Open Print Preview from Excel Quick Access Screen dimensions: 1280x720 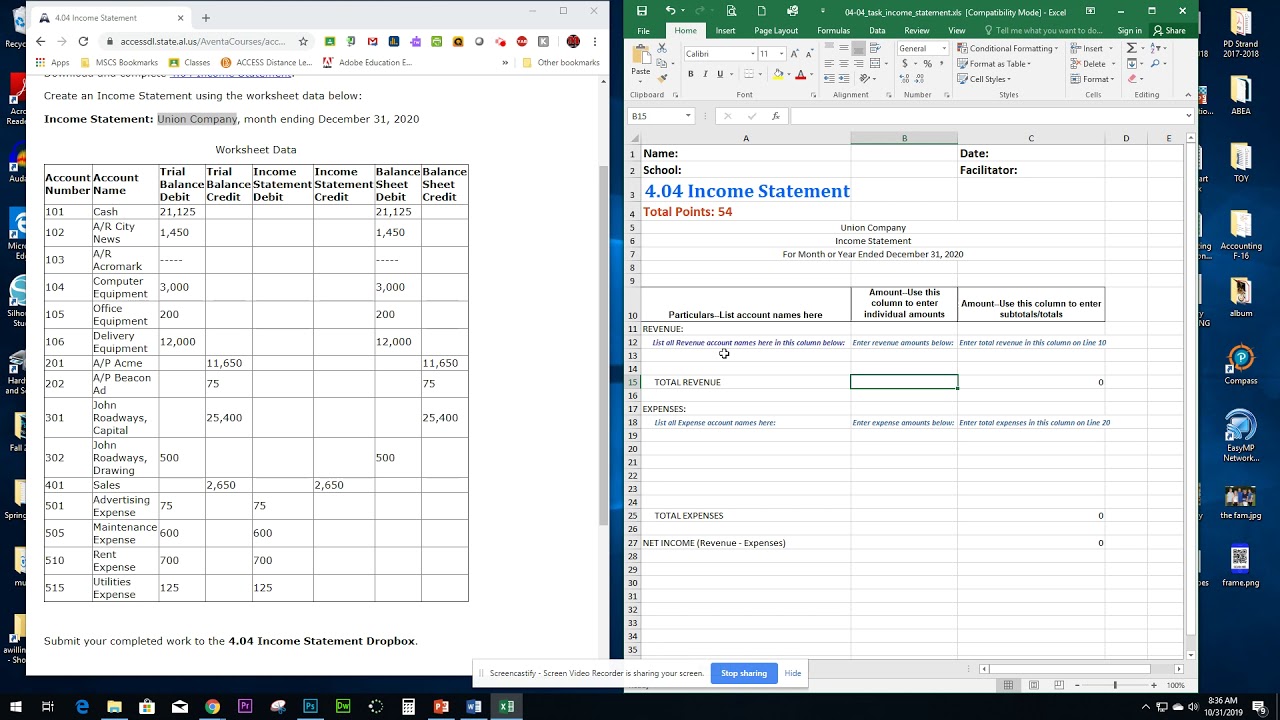[731, 11]
